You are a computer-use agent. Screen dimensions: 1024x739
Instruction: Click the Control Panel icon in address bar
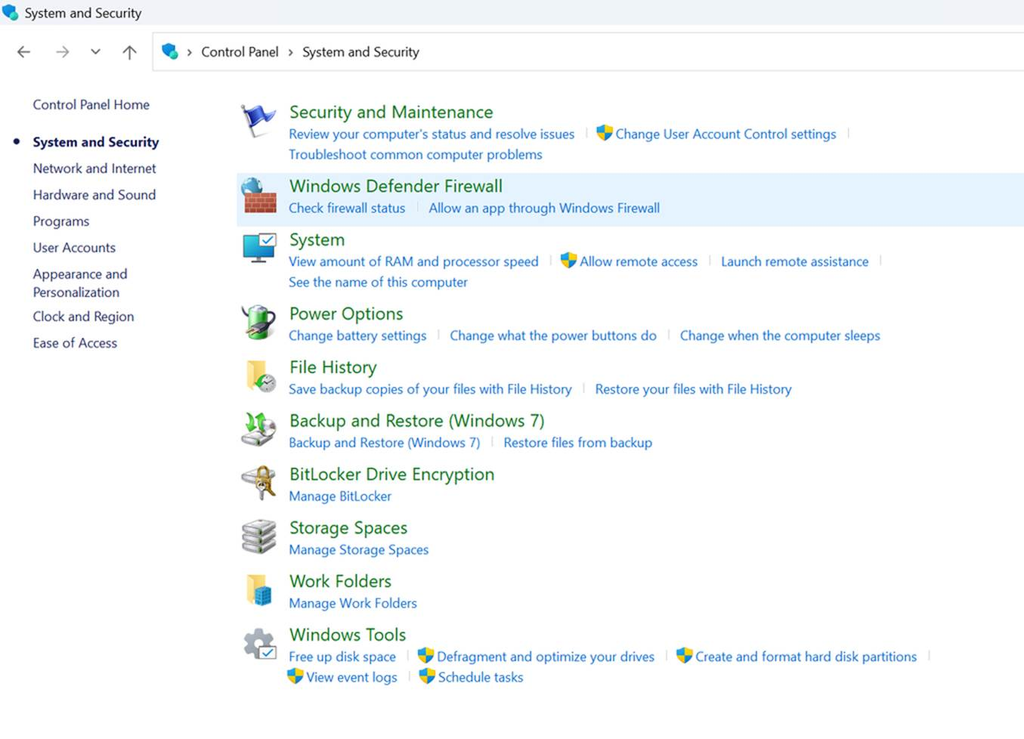pos(170,52)
